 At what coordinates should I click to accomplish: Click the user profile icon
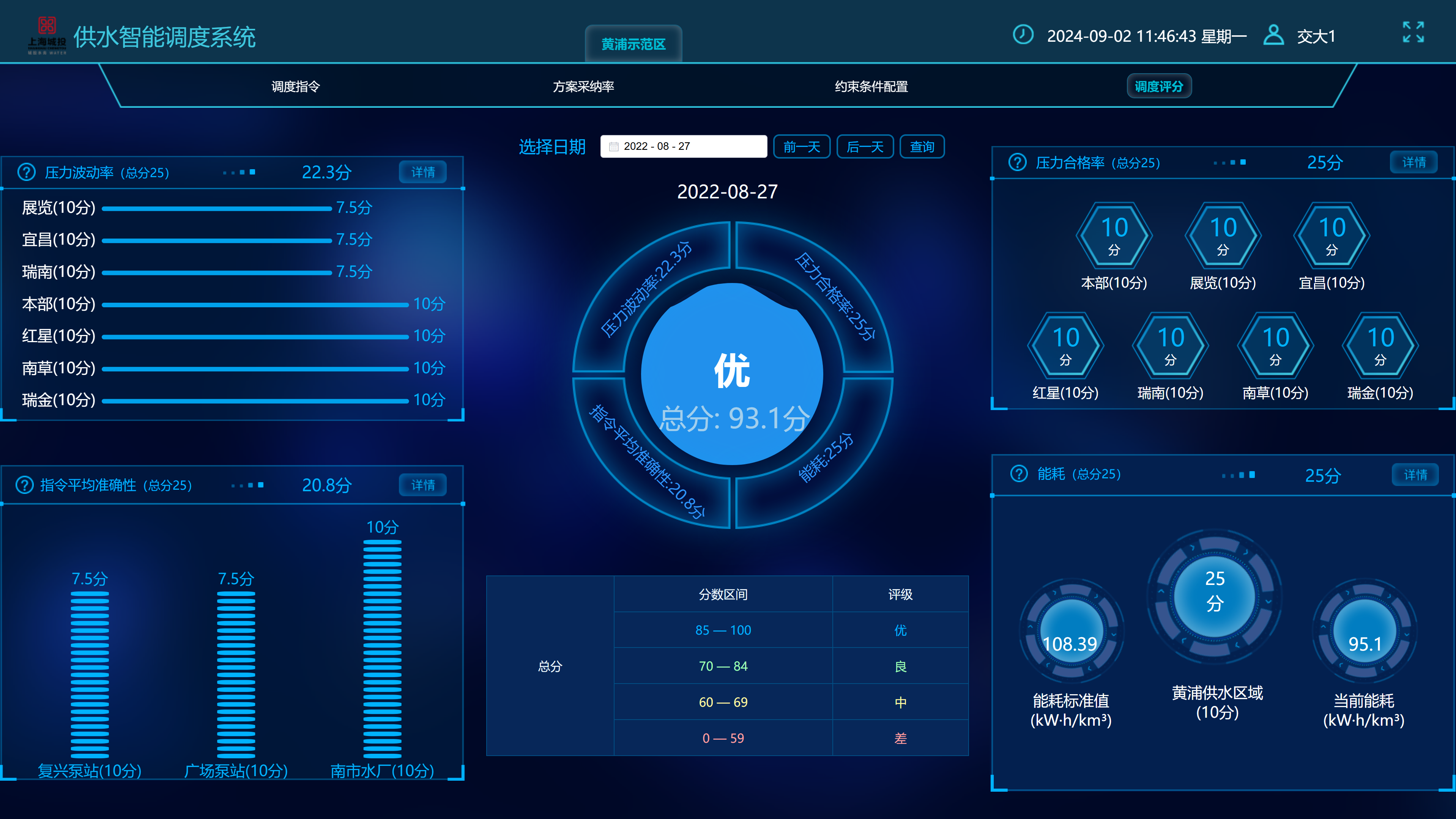(x=1273, y=35)
